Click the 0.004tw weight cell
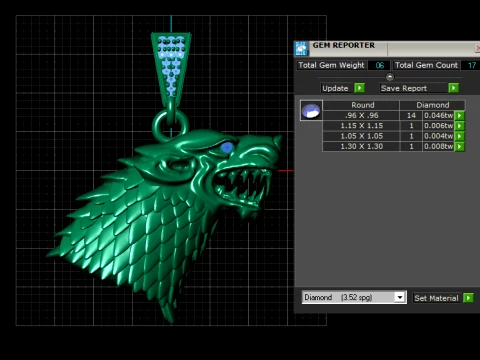 pos(439,136)
